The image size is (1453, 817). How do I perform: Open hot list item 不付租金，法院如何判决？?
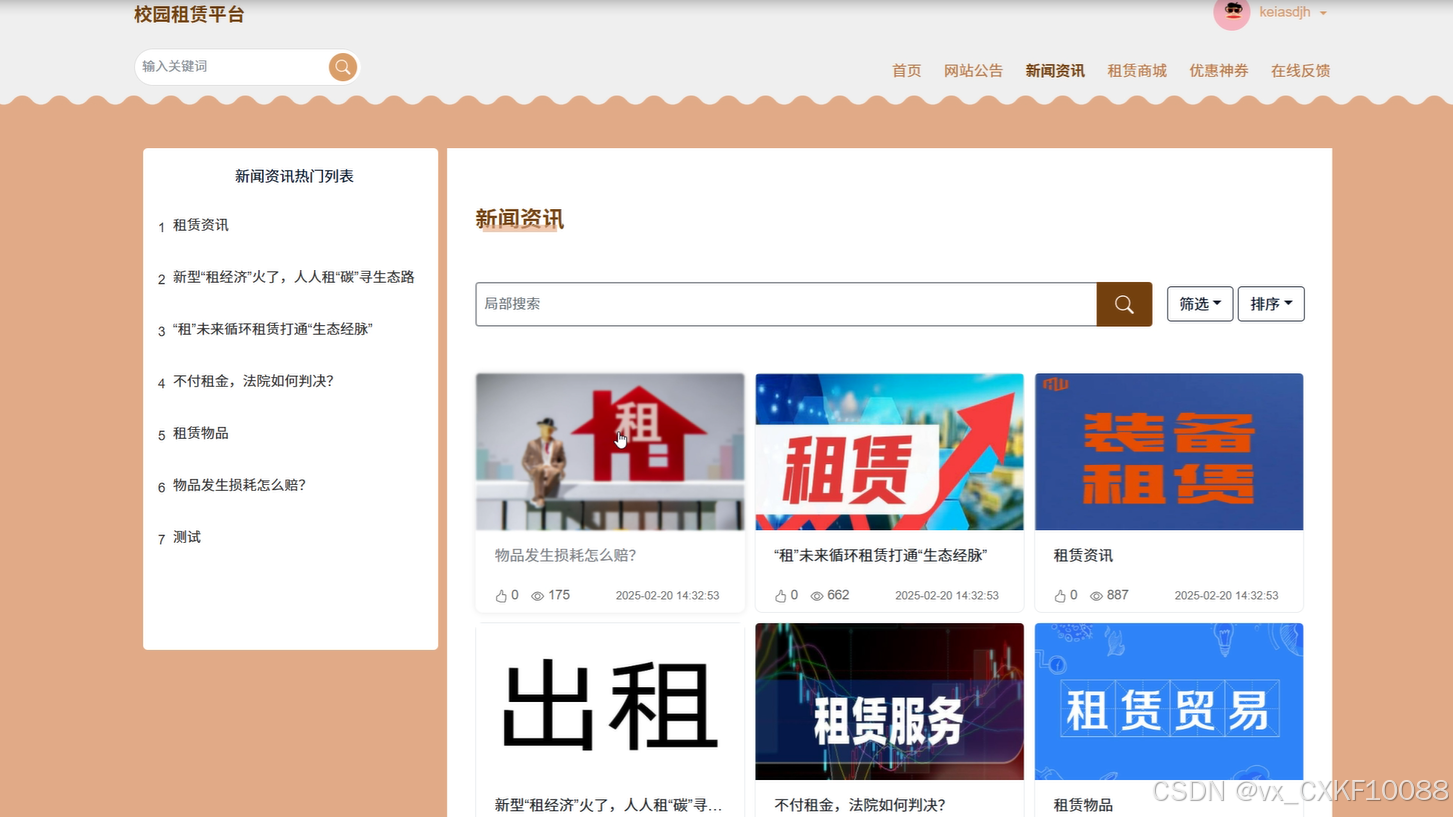coord(253,381)
